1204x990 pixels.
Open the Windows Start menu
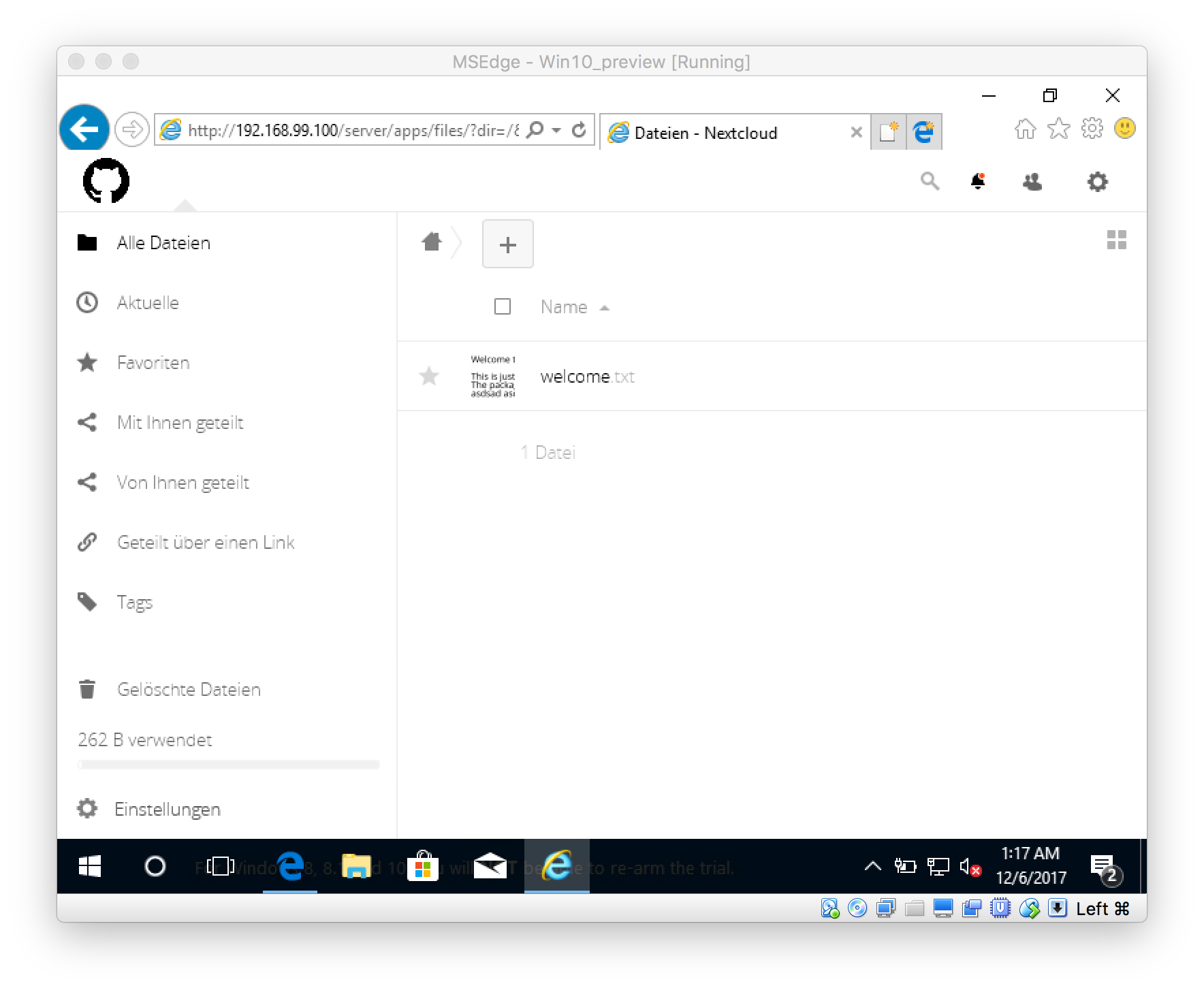pyautogui.click(x=90, y=867)
